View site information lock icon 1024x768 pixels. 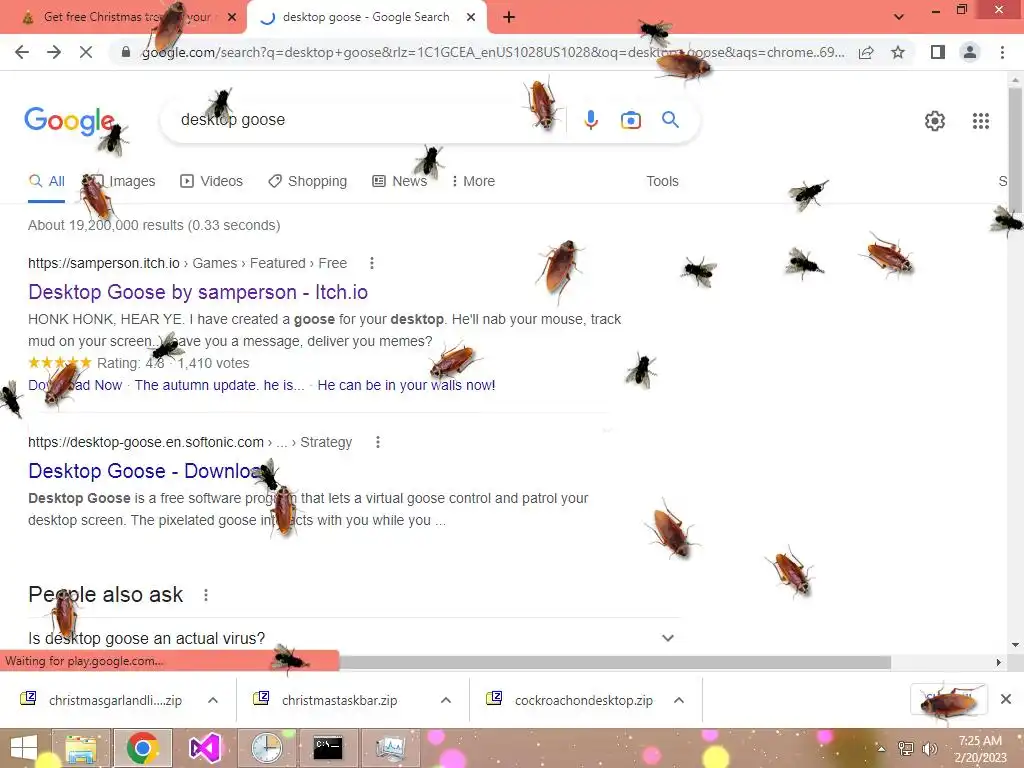(126, 52)
